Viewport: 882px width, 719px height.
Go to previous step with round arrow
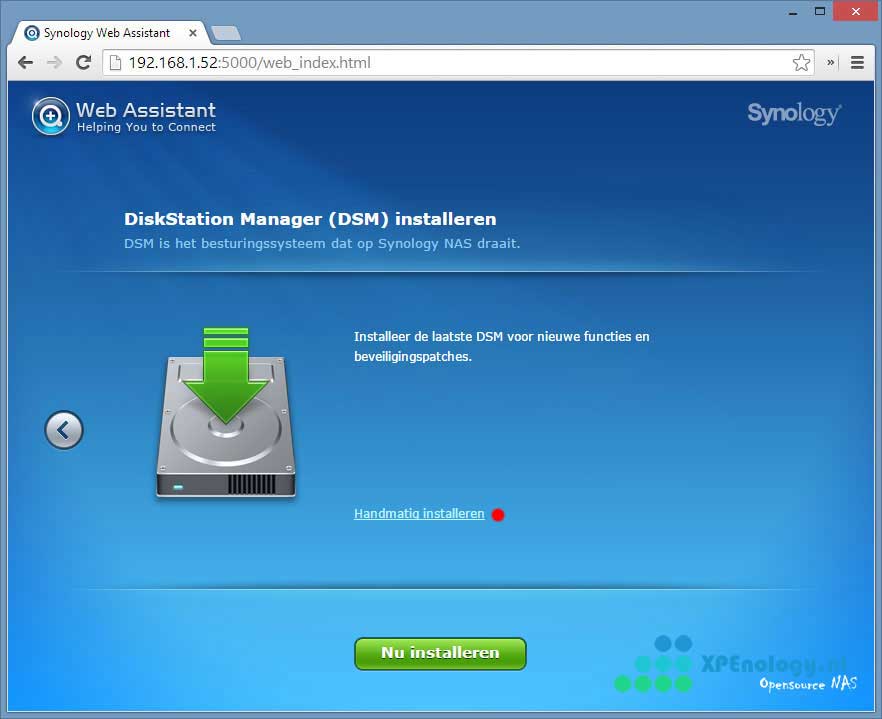point(64,430)
